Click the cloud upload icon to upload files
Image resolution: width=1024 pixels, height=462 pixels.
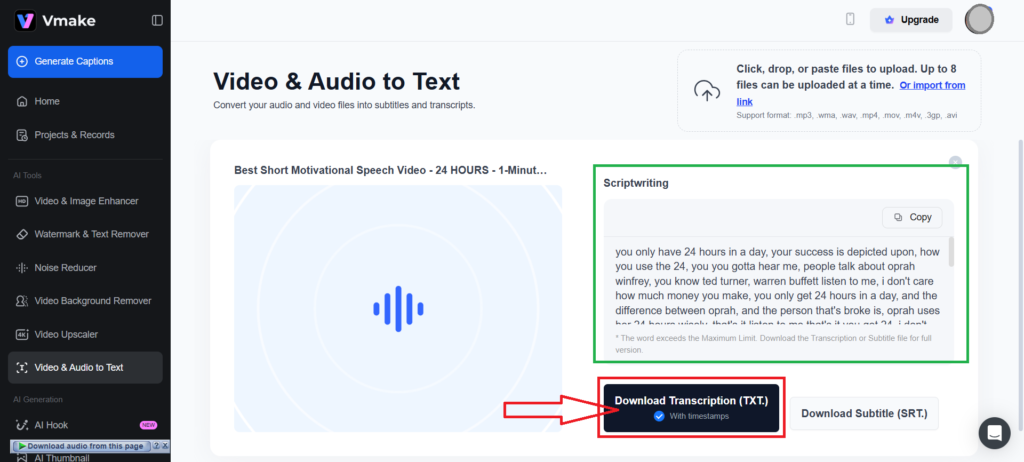707,91
